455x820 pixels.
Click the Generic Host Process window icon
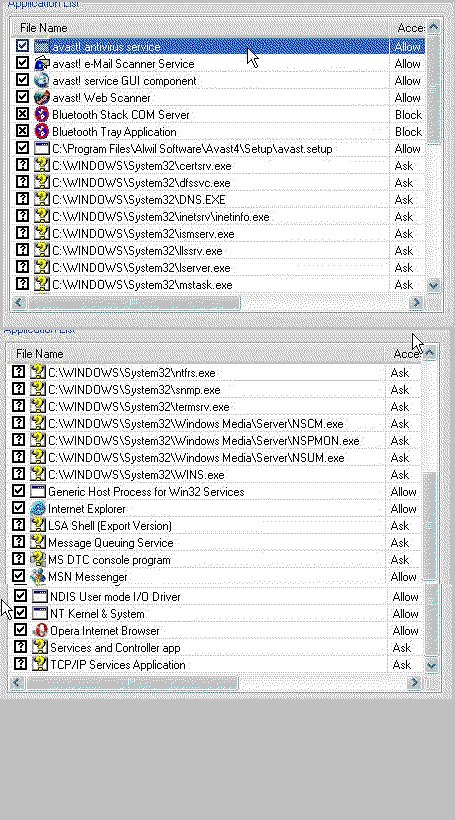[x=38, y=492]
